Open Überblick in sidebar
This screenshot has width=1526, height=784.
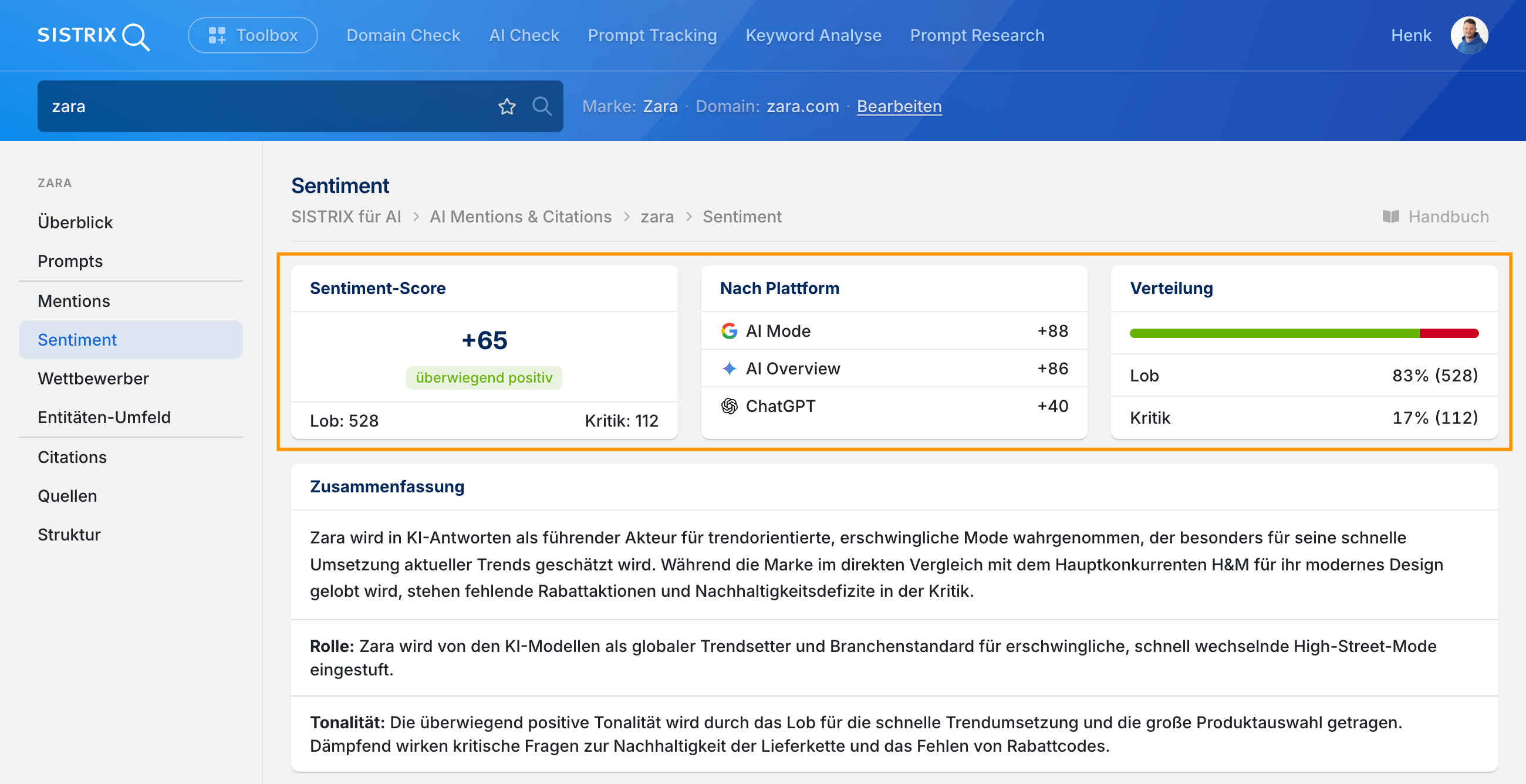coord(131,222)
